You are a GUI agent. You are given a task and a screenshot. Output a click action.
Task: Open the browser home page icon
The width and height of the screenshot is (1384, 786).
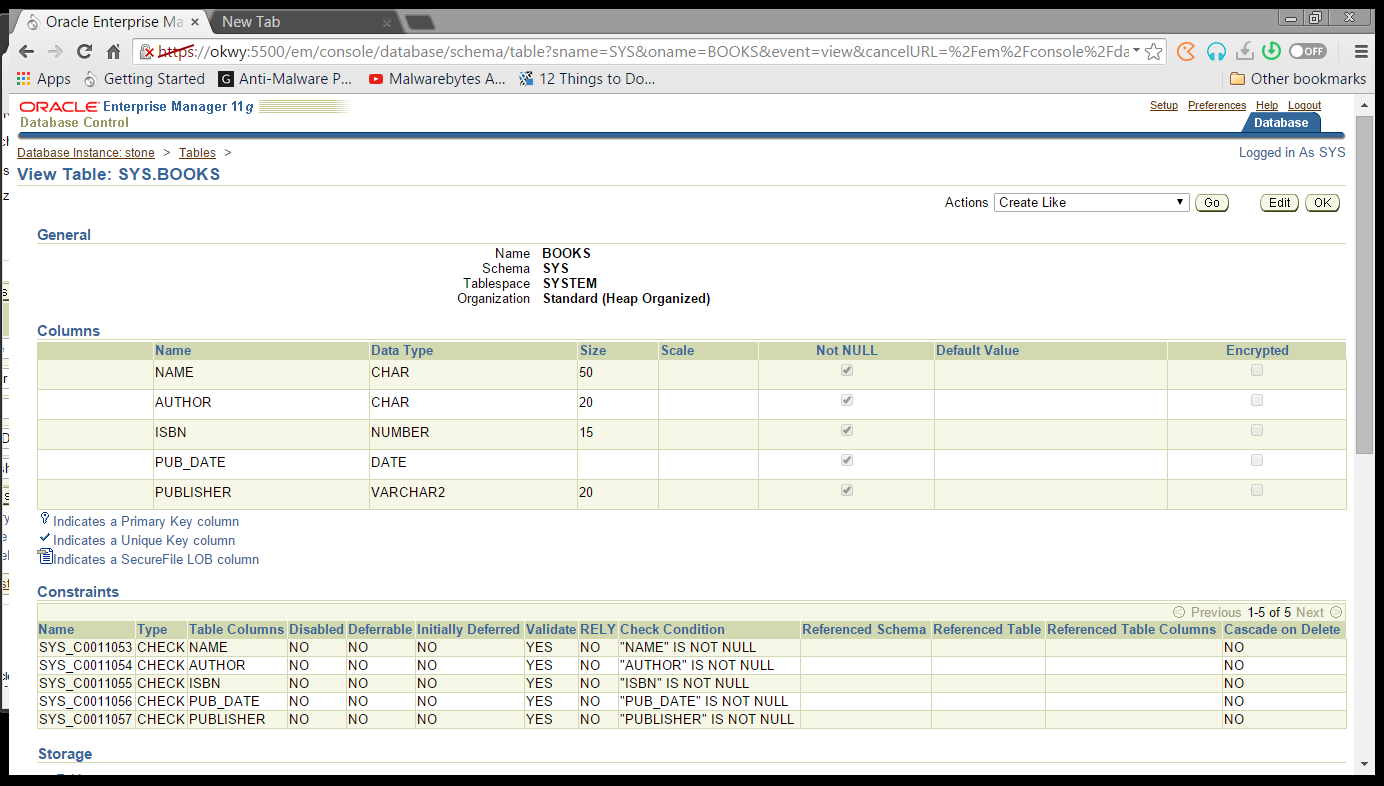tap(114, 50)
